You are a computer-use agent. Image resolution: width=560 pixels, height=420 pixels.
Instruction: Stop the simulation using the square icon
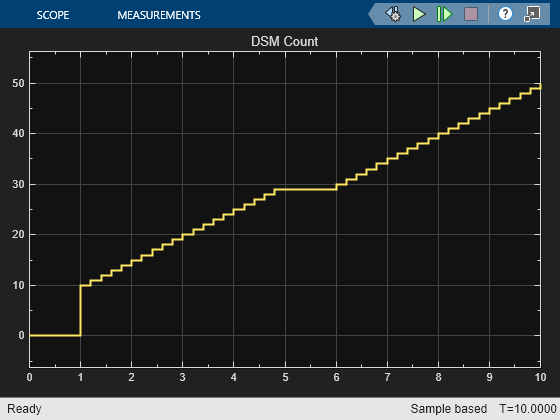[471, 14]
